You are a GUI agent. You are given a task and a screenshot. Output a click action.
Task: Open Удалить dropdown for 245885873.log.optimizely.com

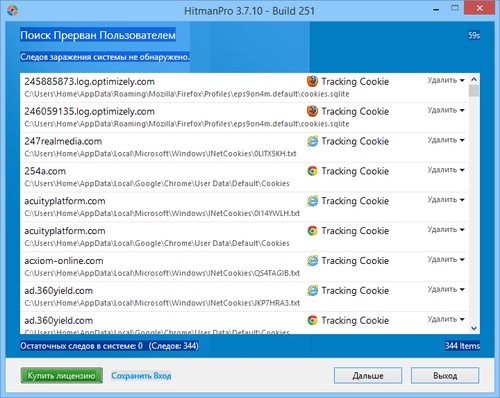click(446, 80)
